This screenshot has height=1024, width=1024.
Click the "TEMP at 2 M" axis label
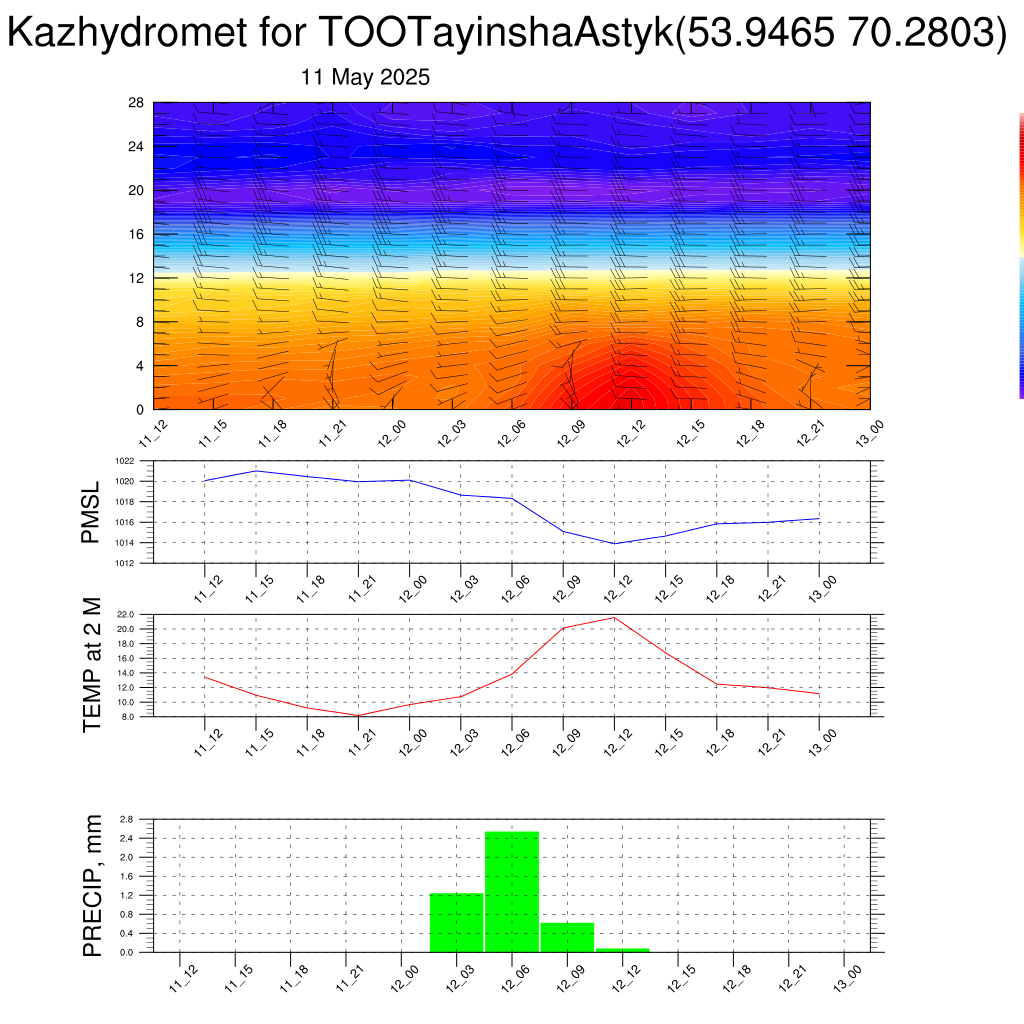click(x=92, y=665)
